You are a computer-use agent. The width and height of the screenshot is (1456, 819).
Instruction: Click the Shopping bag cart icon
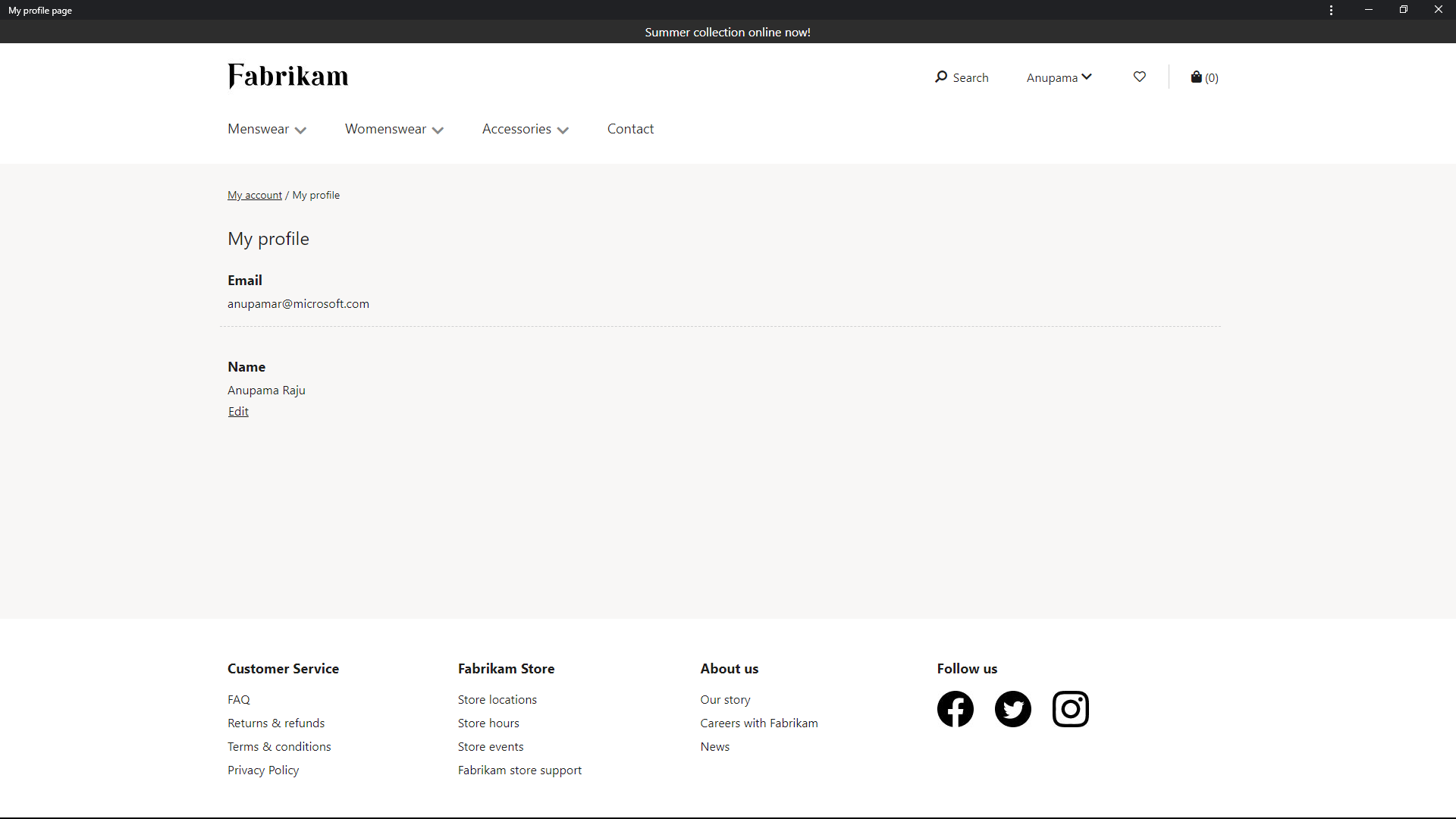tap(1196, 77)
